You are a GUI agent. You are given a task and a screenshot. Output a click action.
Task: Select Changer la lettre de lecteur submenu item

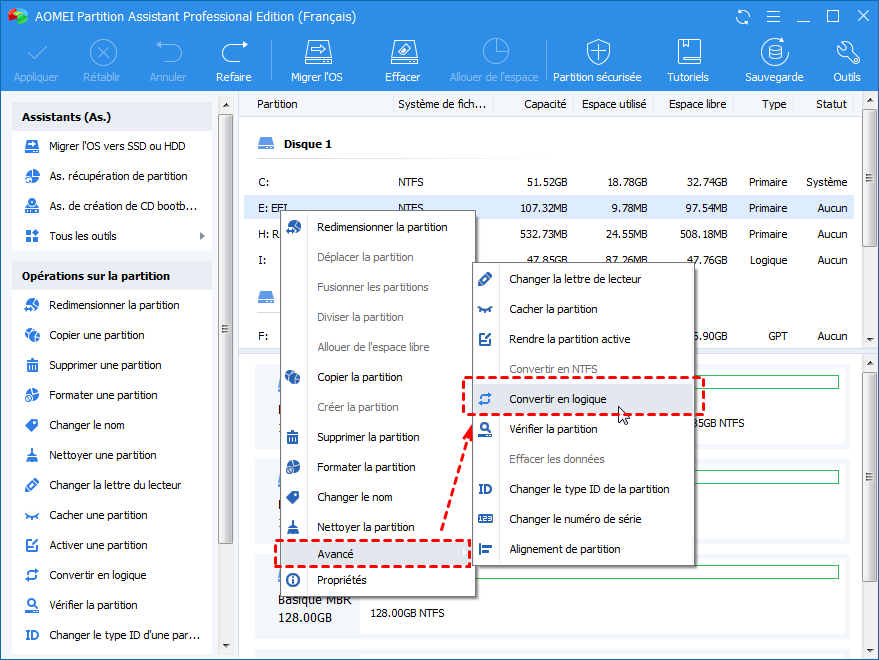click(x=574, y=279)
